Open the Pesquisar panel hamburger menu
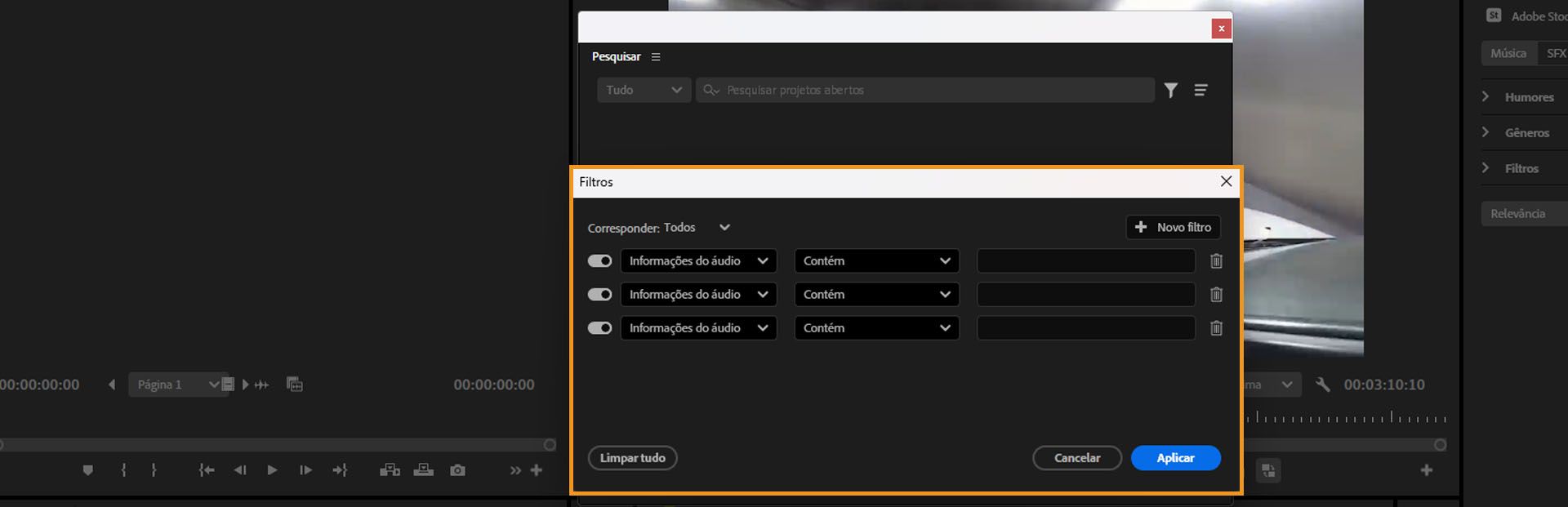The width and height of the screenshot is (1568, 507). 656,57
